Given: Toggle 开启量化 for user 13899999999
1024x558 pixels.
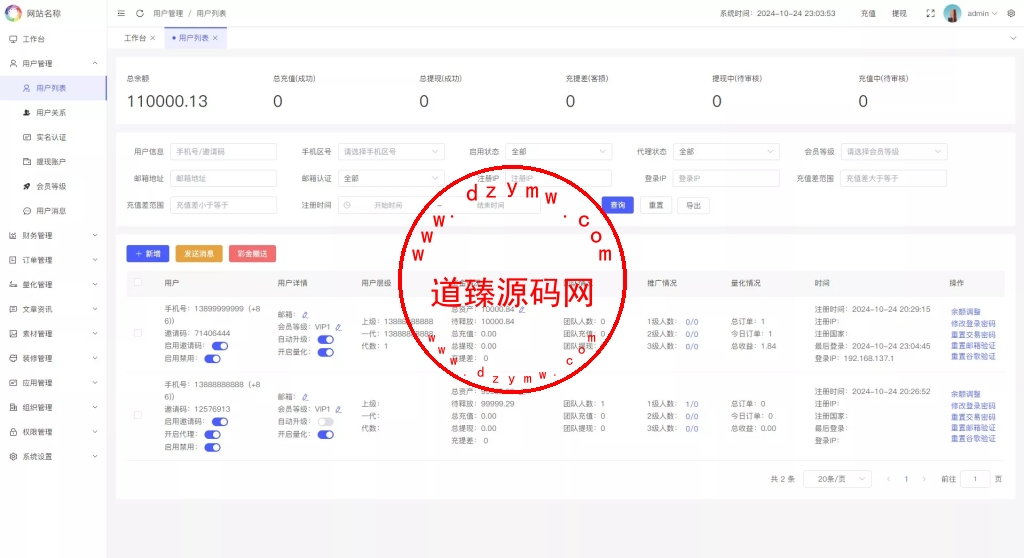Looking at the screenshot, I should click(325, 352).
